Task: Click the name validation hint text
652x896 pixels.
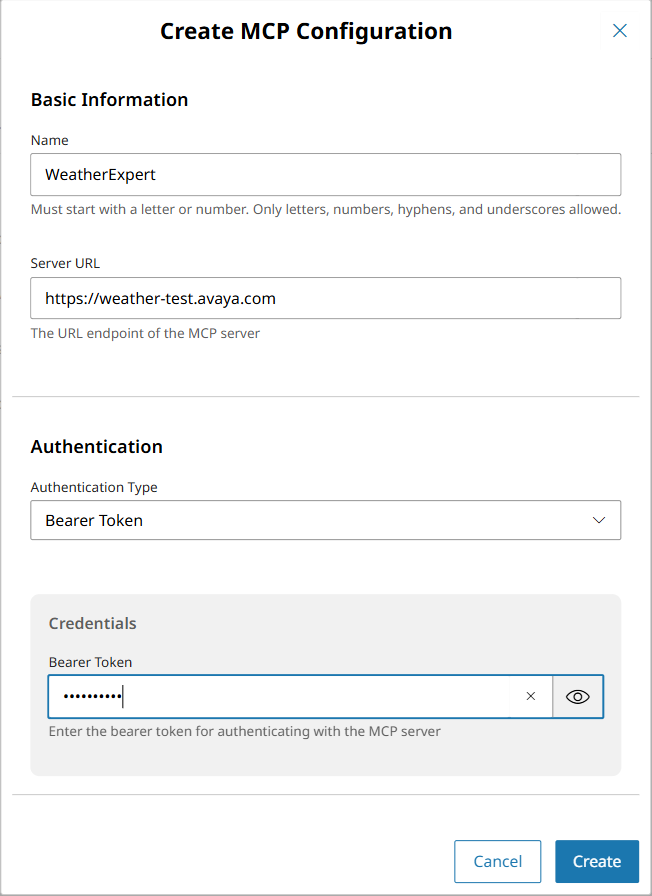Action: 326,209
